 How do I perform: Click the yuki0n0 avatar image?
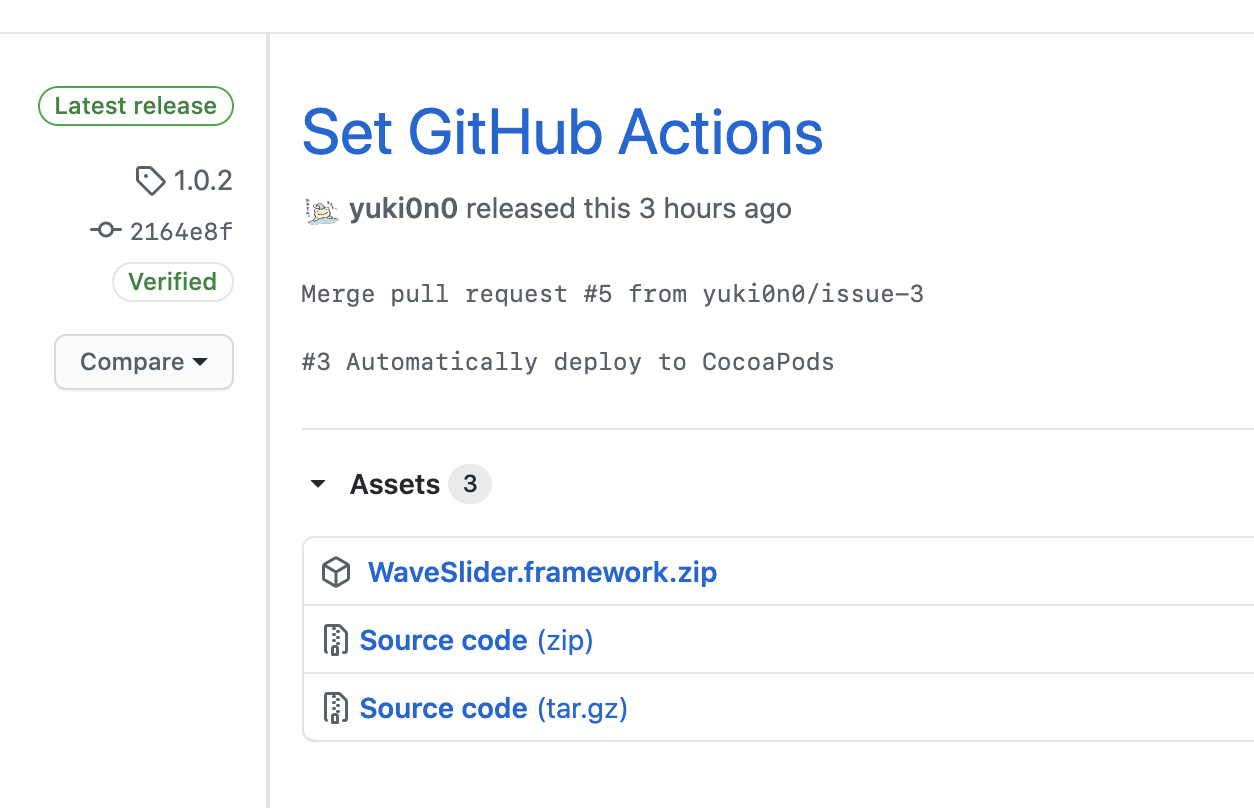point(322,210)
